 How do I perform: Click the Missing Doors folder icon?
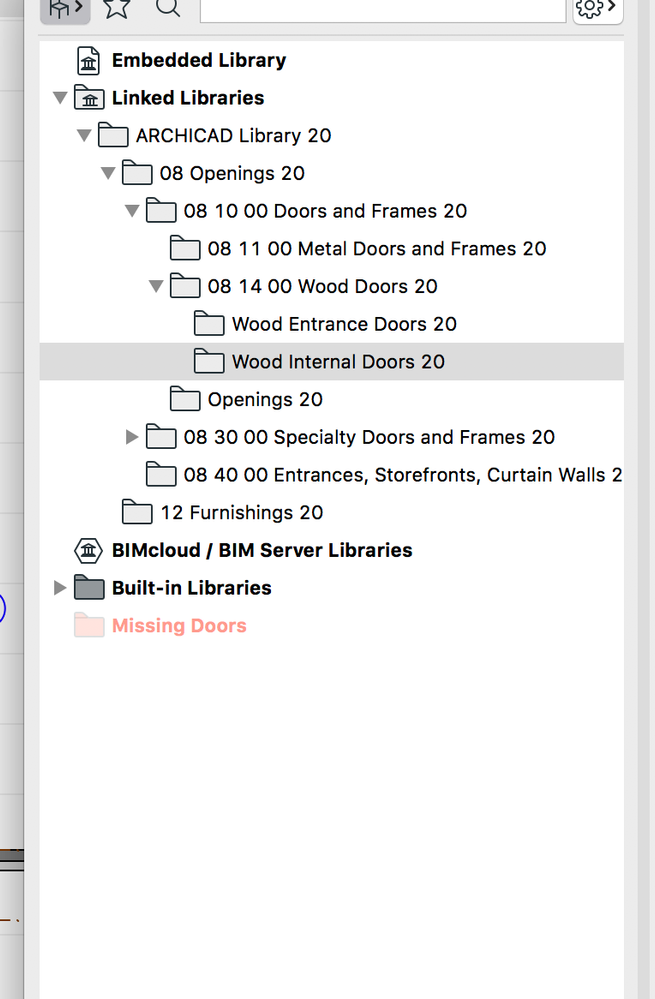point(88,625)
